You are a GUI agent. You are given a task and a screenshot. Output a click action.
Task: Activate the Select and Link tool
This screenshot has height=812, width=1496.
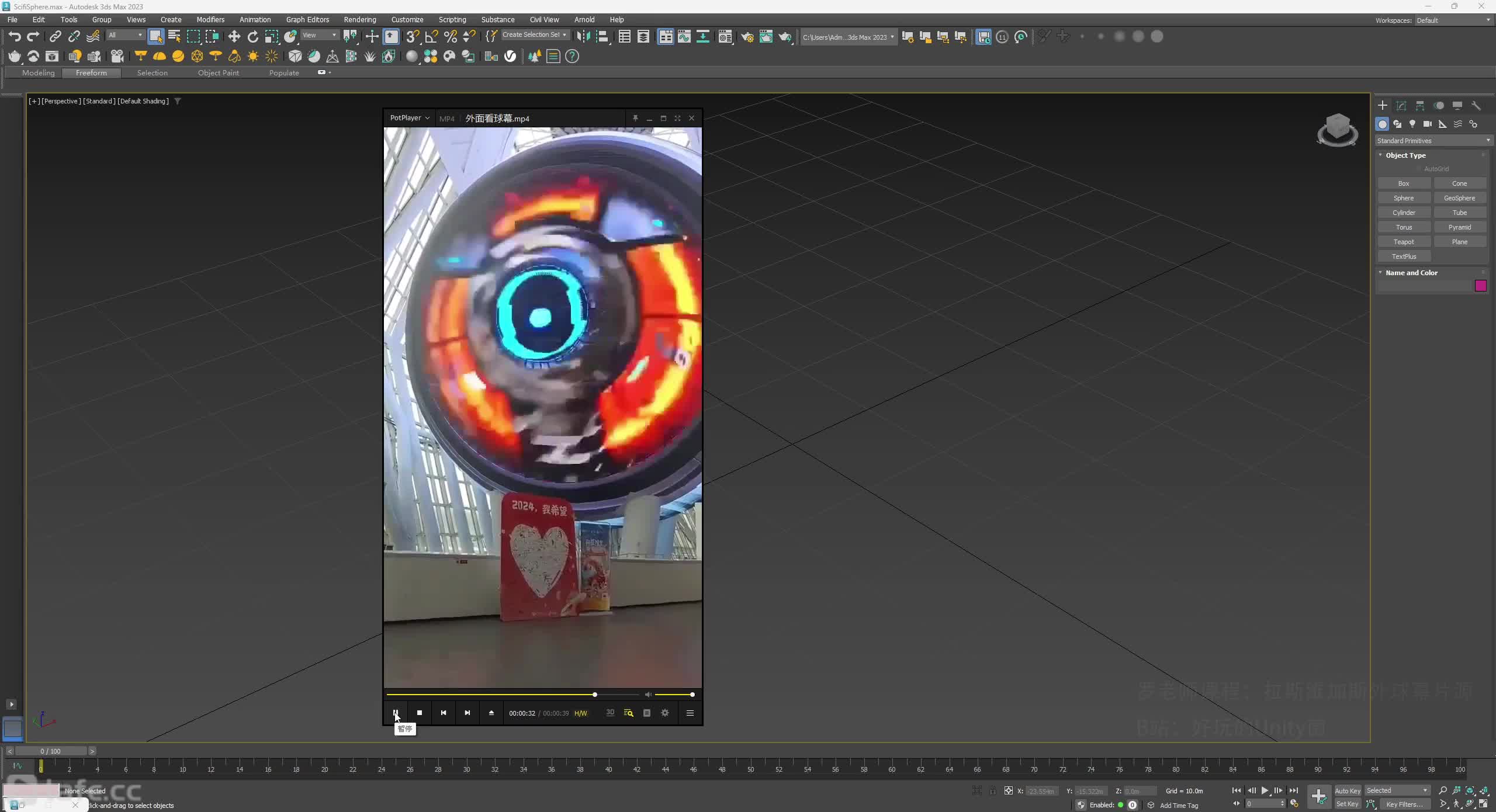pos(55,37)
